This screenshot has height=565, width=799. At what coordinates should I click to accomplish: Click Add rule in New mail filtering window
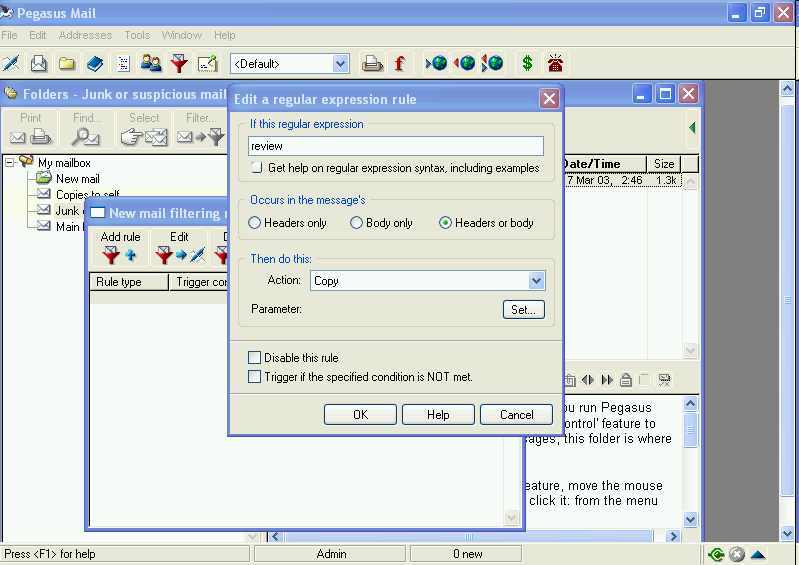(120, 248)
